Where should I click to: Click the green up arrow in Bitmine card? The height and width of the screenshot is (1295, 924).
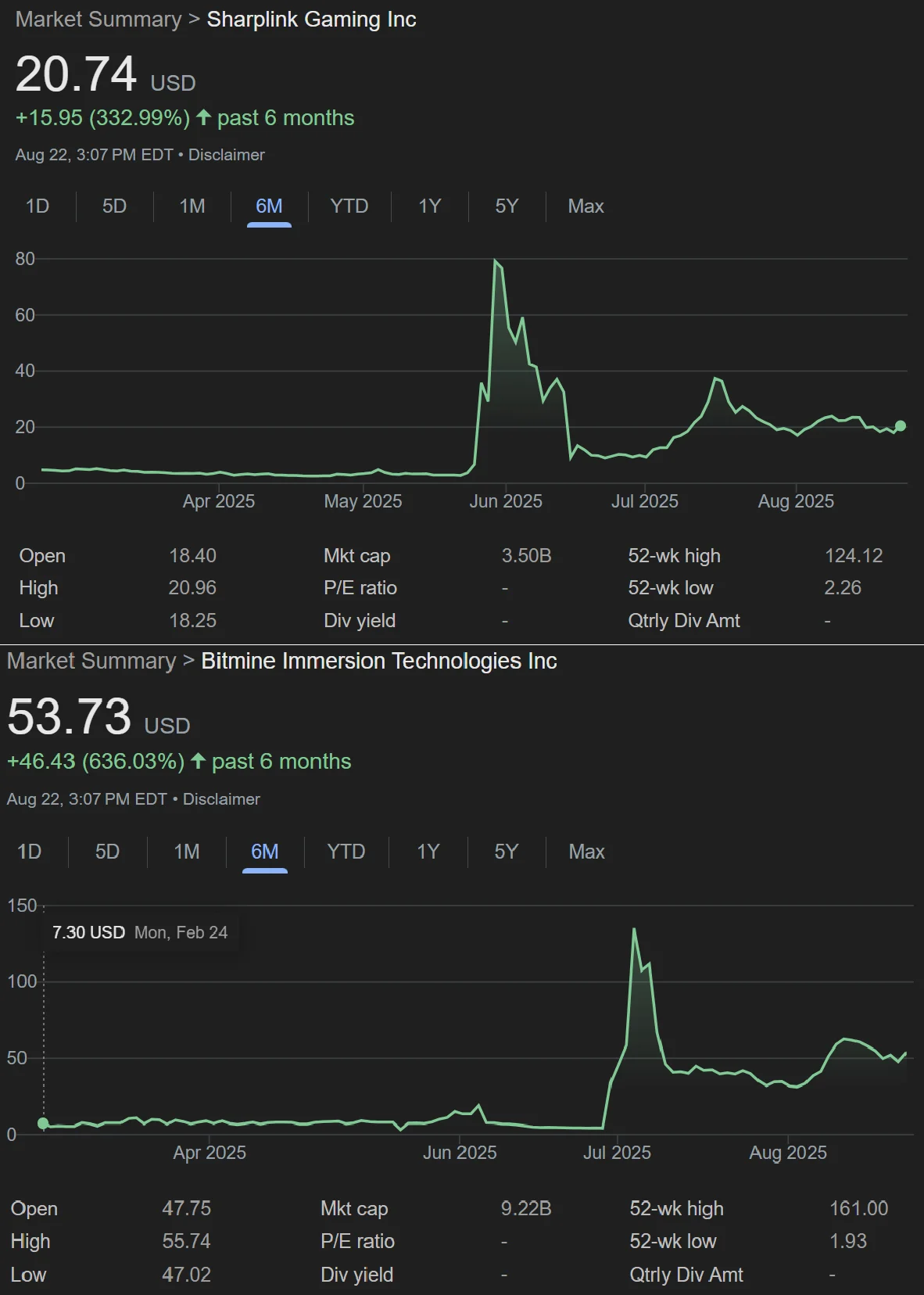(199, 761)
